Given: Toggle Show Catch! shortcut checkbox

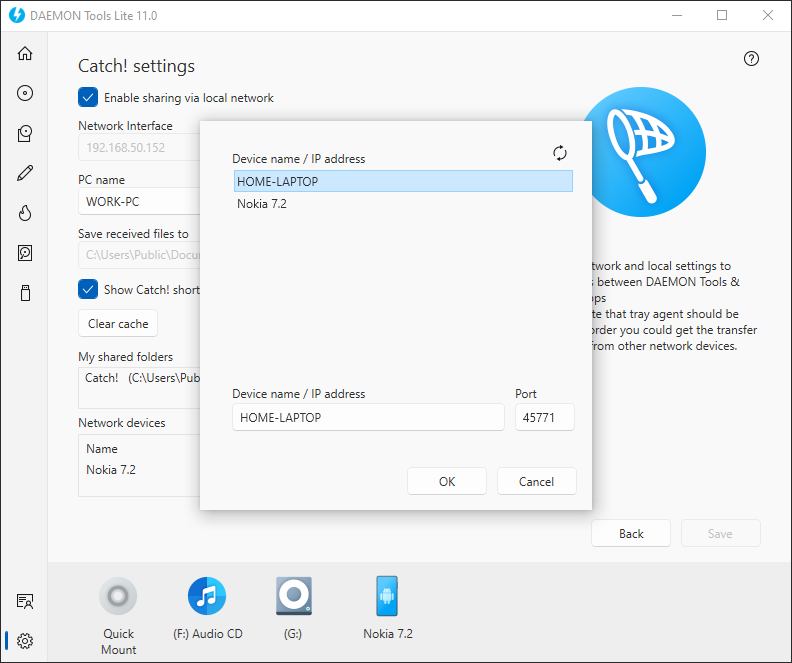Looking at the screenshot, I should click(88, 289).
